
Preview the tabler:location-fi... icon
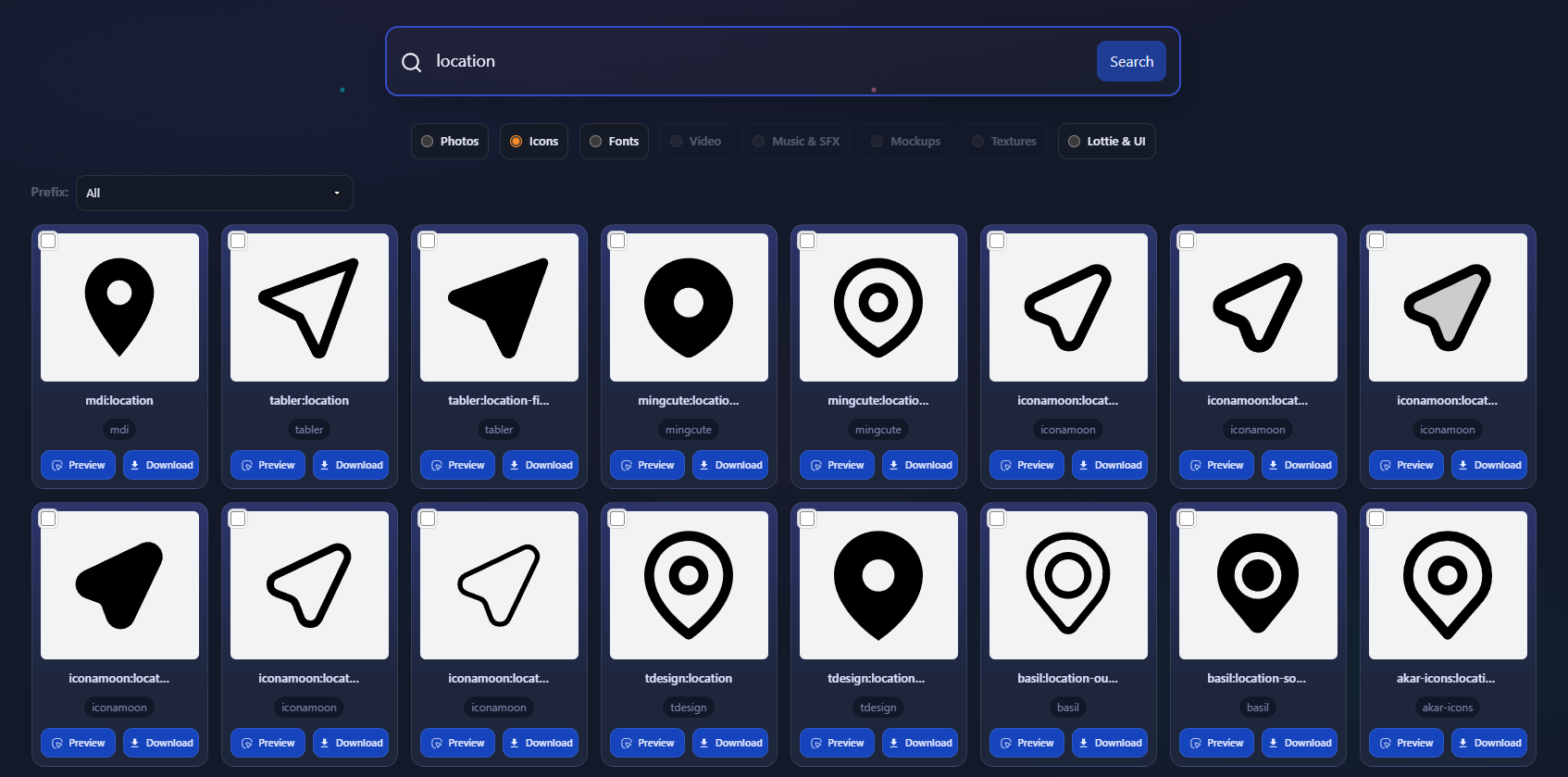458,465
